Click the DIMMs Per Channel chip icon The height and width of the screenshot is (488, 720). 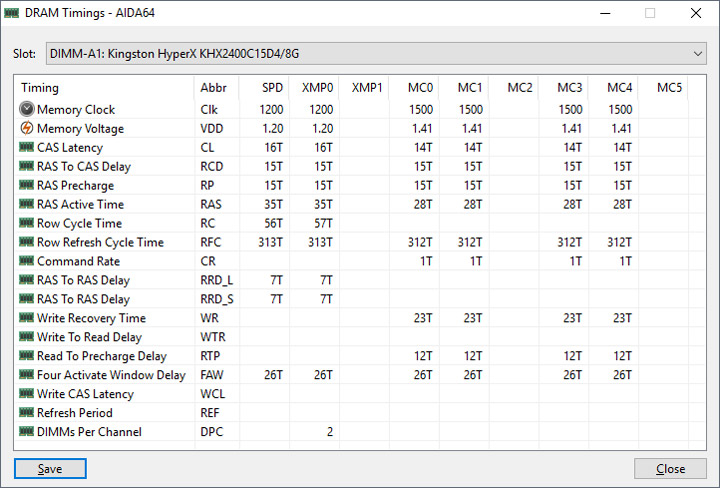(27, 432)
